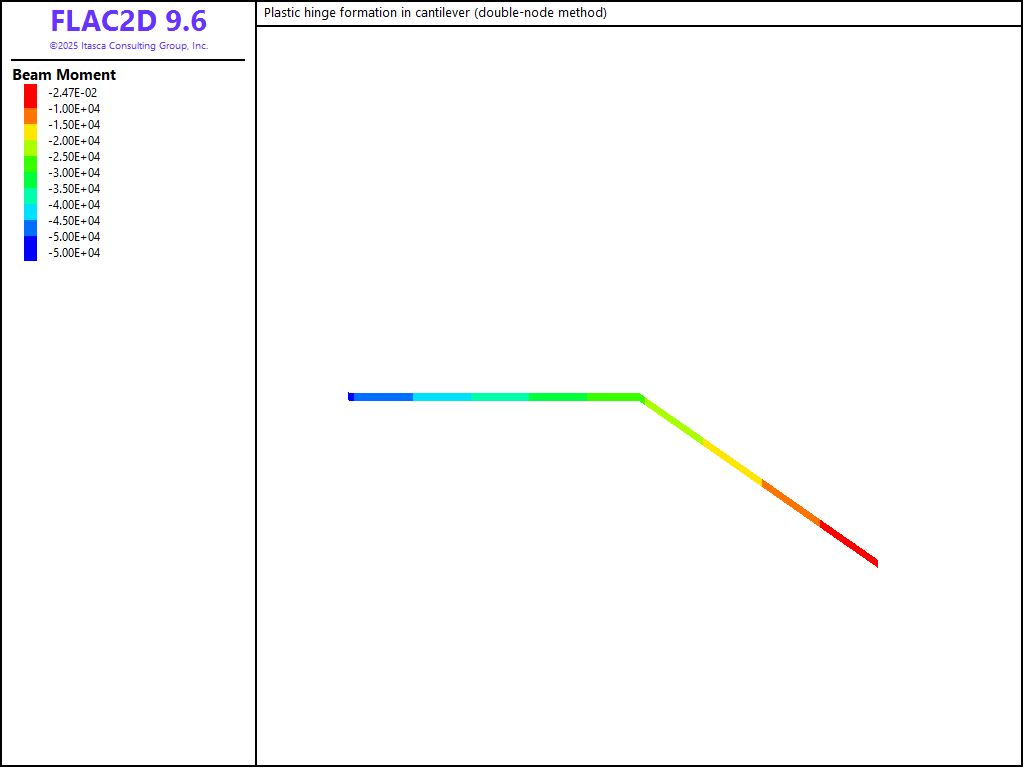Select the Beam Moment legend heading
This screenshot has height=768, width=1024.
pyautogui.click(x=64, y=75)
